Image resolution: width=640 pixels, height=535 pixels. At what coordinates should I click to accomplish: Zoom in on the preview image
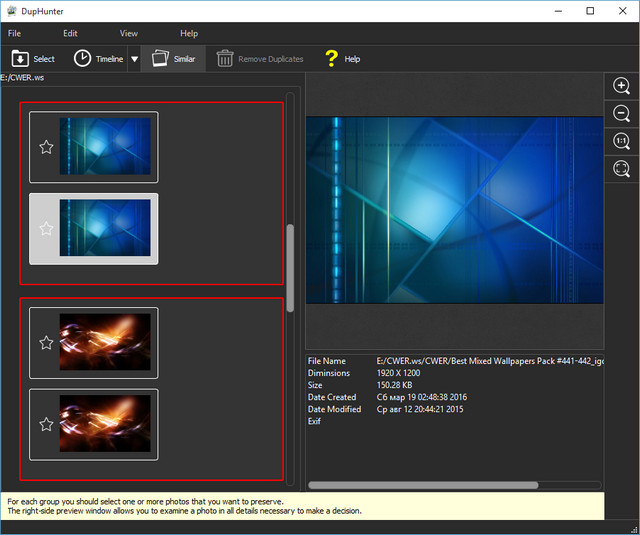tap(621, 86)
